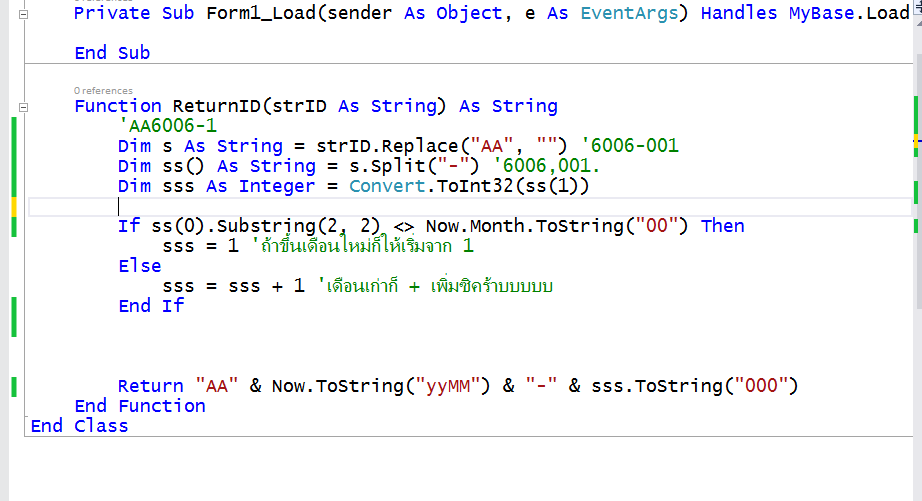922x501 pixels.
Task: Click the 'Return "AA" & Now.ToString' line
Action: click(x=458, y=386)
